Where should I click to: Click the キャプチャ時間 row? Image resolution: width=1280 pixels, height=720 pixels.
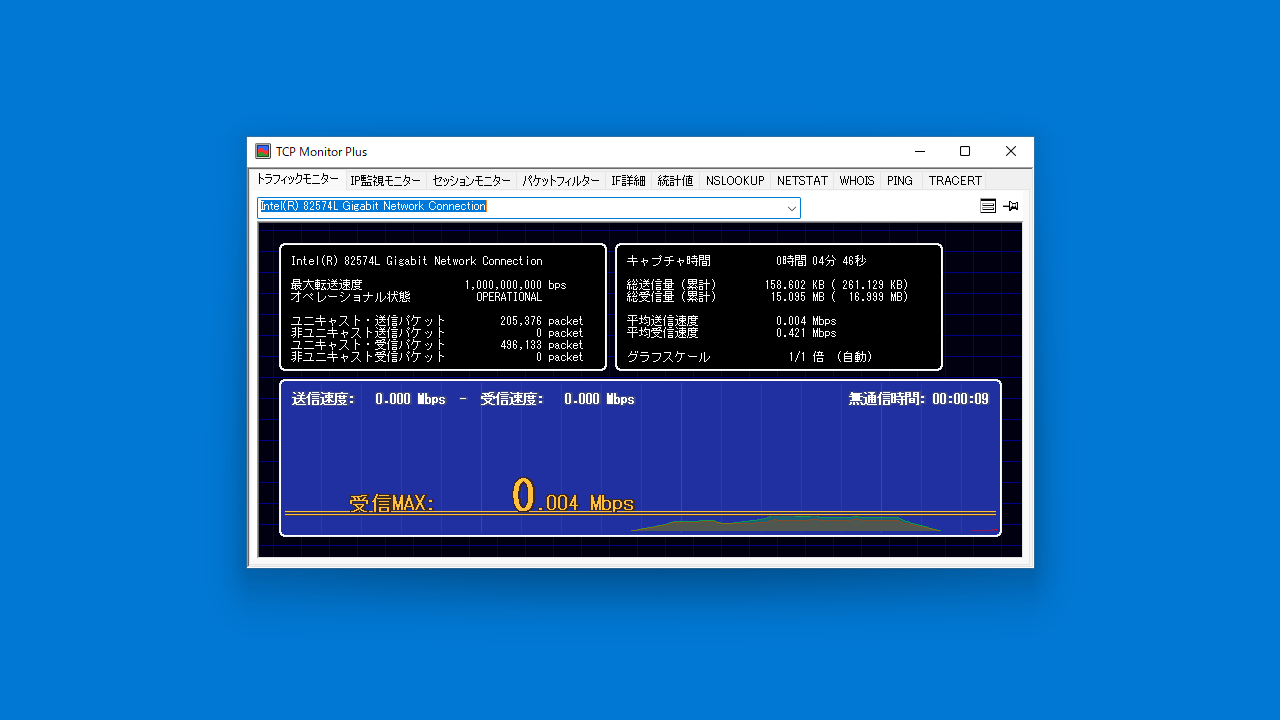746,261
